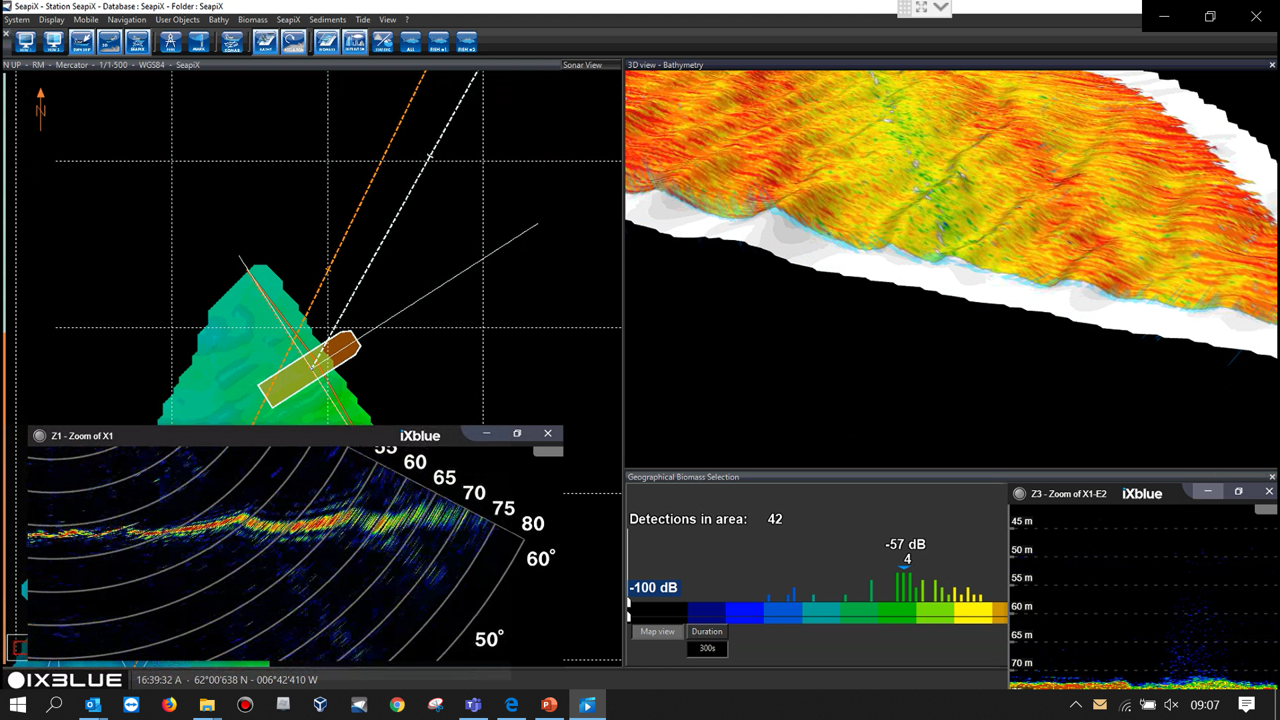The image size is (1280, 720).
Task: Open PowerPoint from the taskbar
Action: 549,705
